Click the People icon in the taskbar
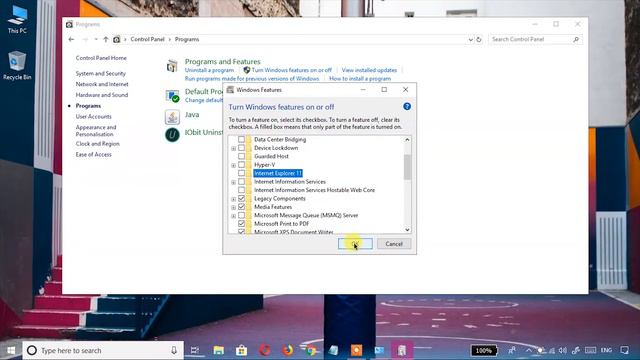 511,350
